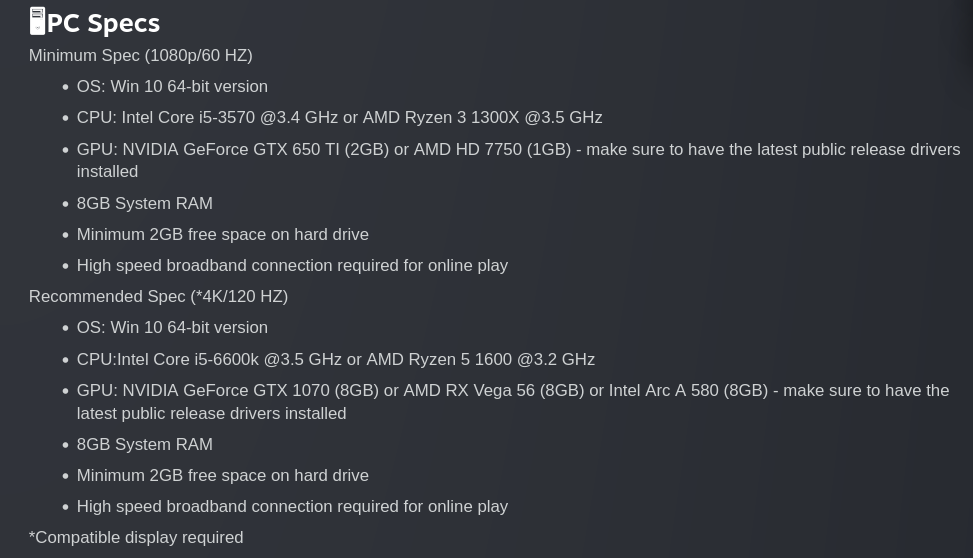Click the PC tower icon beside PC Specs

click(37, 21)
